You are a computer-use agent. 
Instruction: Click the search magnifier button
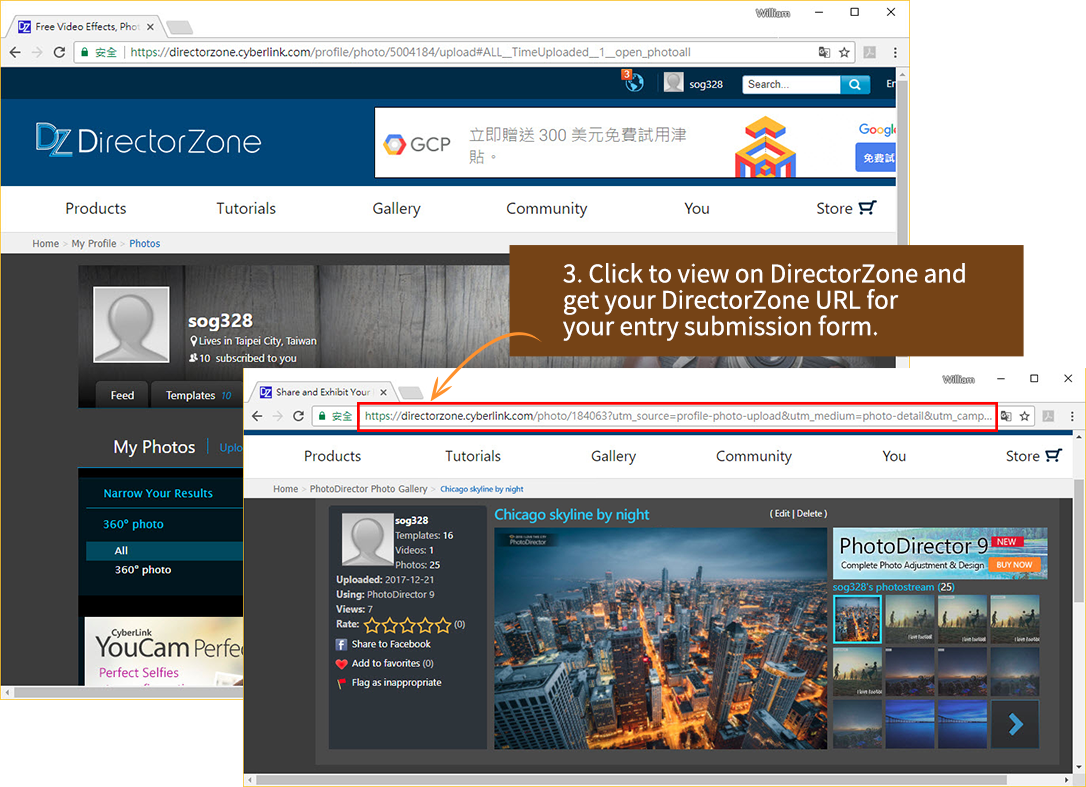click(854, 85)
